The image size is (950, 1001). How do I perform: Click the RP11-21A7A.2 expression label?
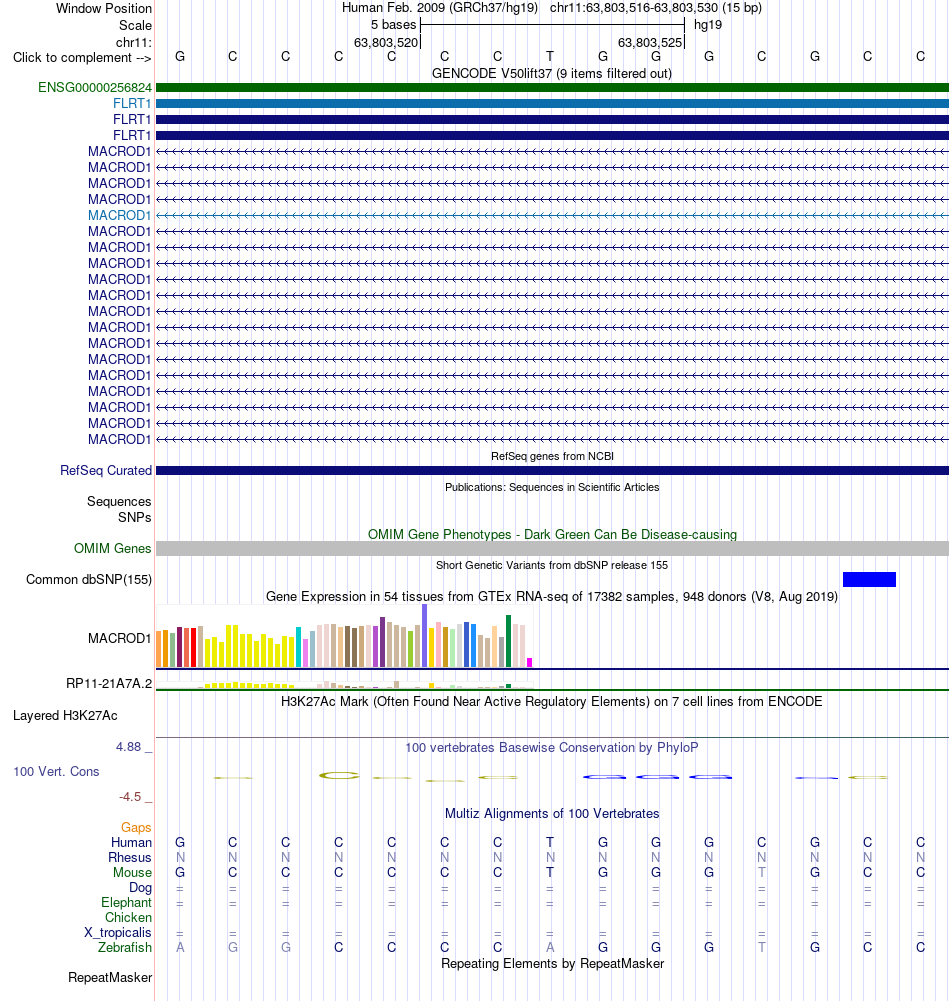point(109,684)
